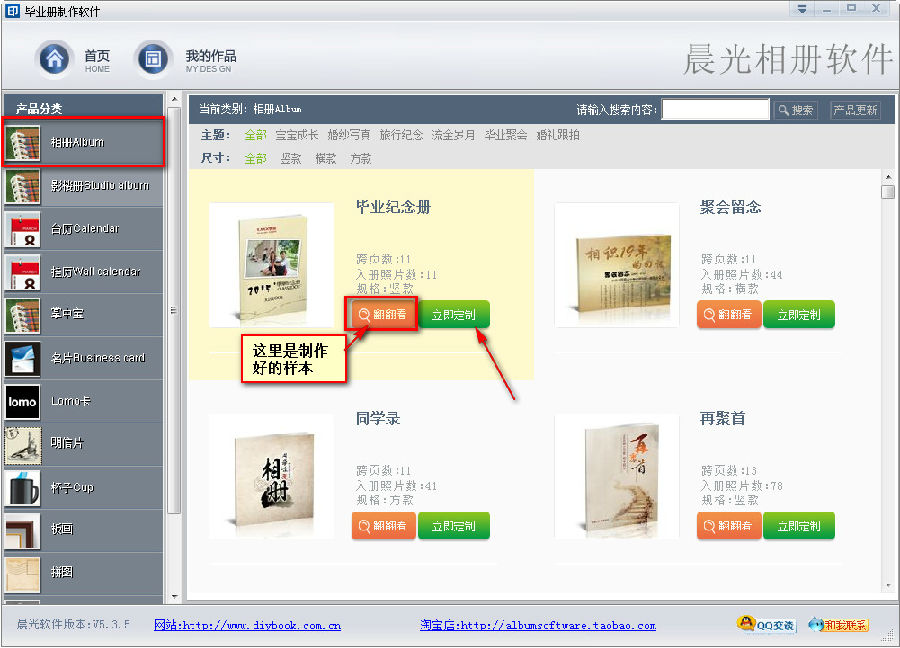Customize 同学录 with 立即定制 button
Viewport: 900px width, 648px height.
[x=453, y=526]
